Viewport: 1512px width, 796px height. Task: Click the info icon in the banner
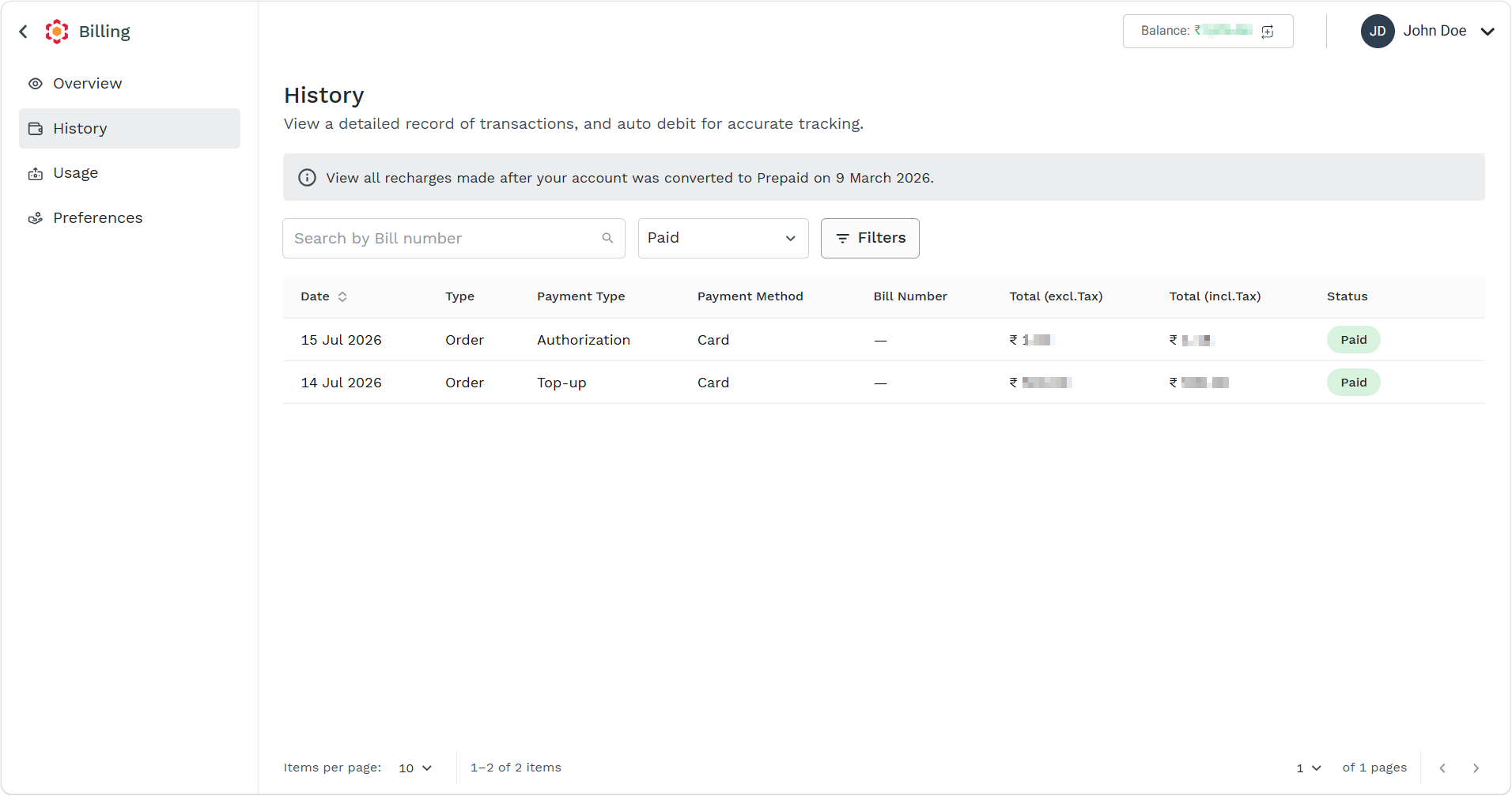pos(307,178)
